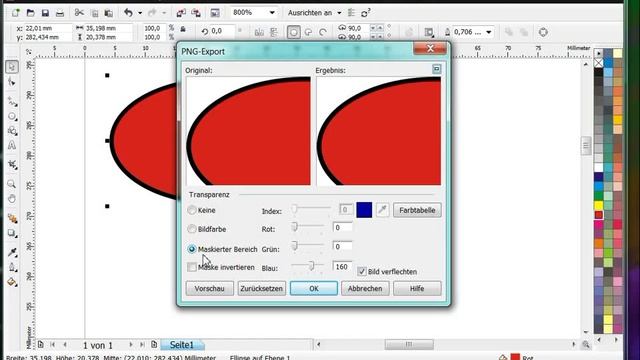Click the Grün slider handle
Screen dimensions: 640x360
pyautogui.click(x=294, y=245)
